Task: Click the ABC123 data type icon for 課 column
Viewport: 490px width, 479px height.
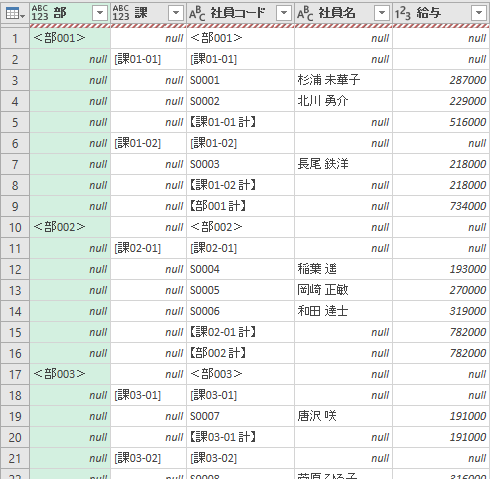Action: click(x=121, y=13)
